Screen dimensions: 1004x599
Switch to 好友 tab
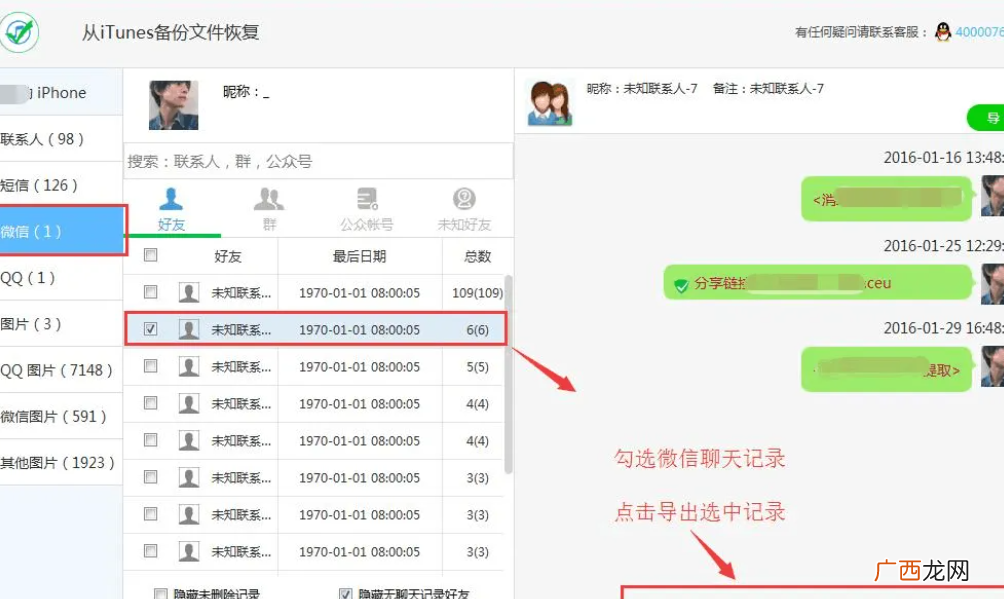171,210
